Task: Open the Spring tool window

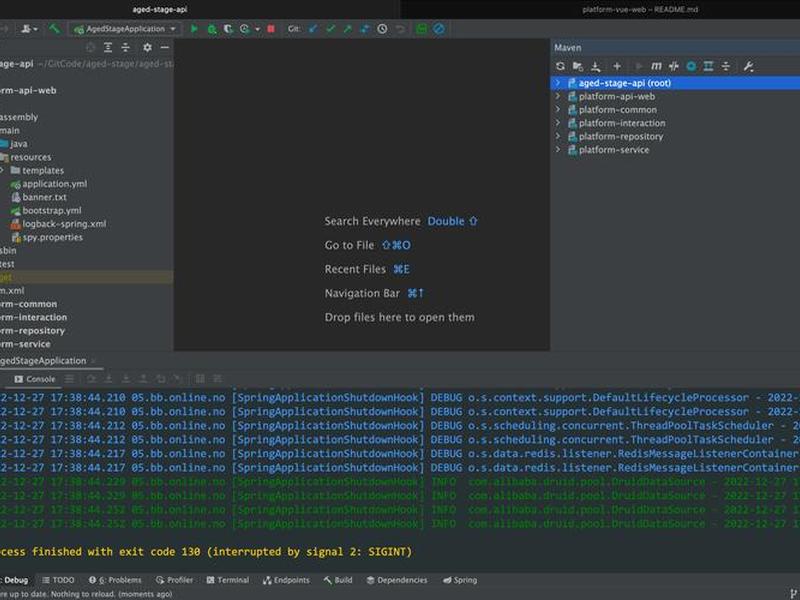Action: coord(460,580)
